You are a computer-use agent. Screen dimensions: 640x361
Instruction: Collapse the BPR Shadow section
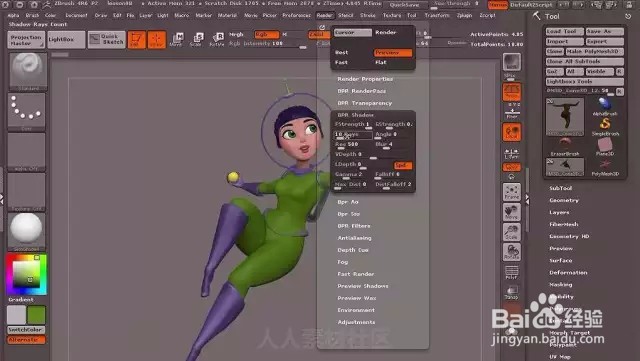coord(356,115)
